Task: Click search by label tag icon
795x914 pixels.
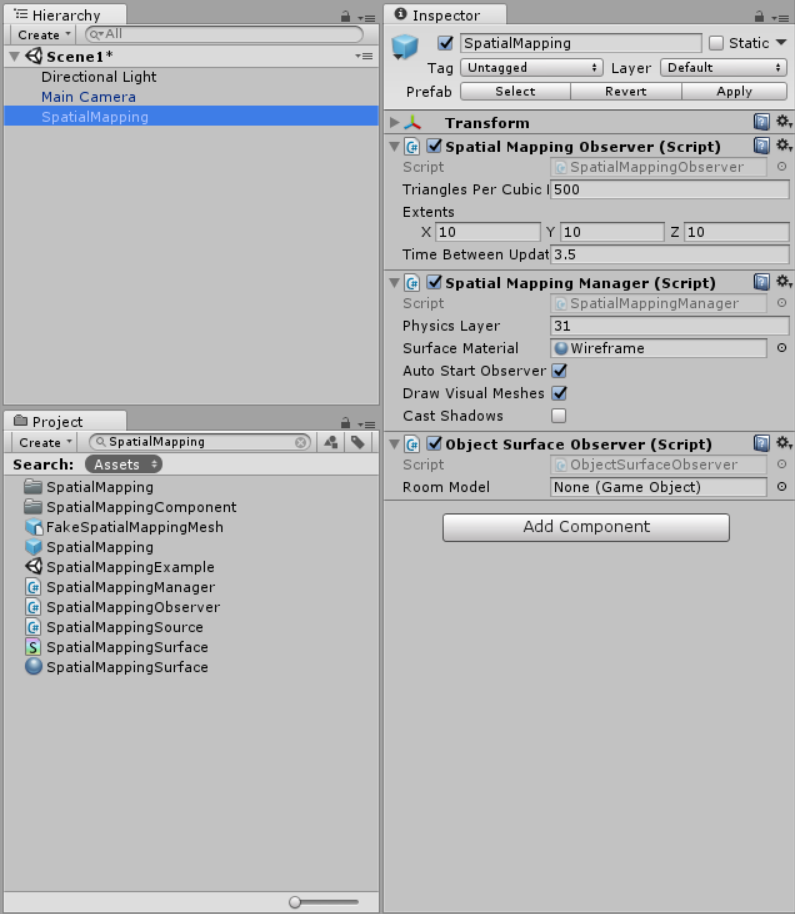Action: pos(357,442)
